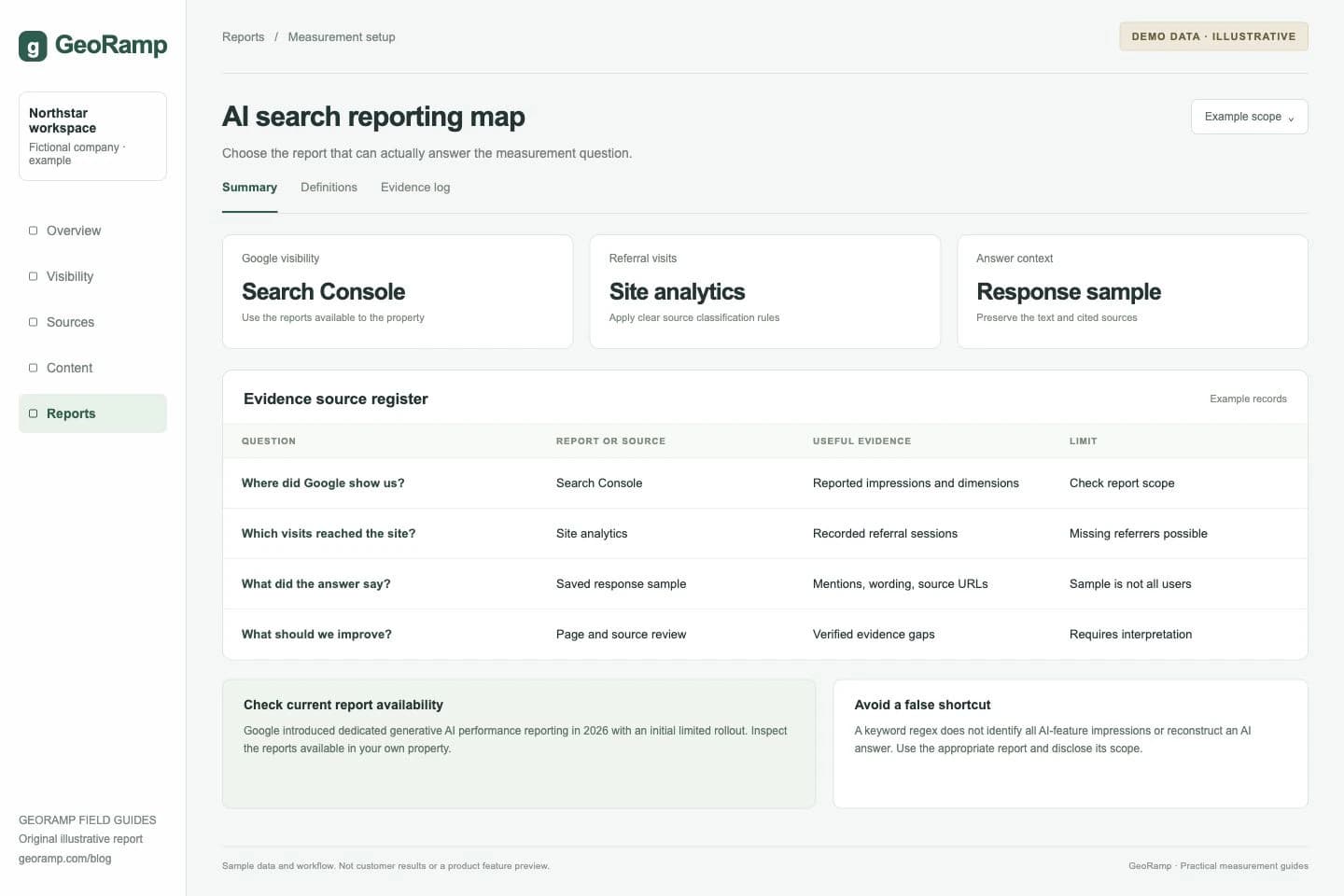
Task: Click 'What should we improve?' question
Action: [316, 635]
